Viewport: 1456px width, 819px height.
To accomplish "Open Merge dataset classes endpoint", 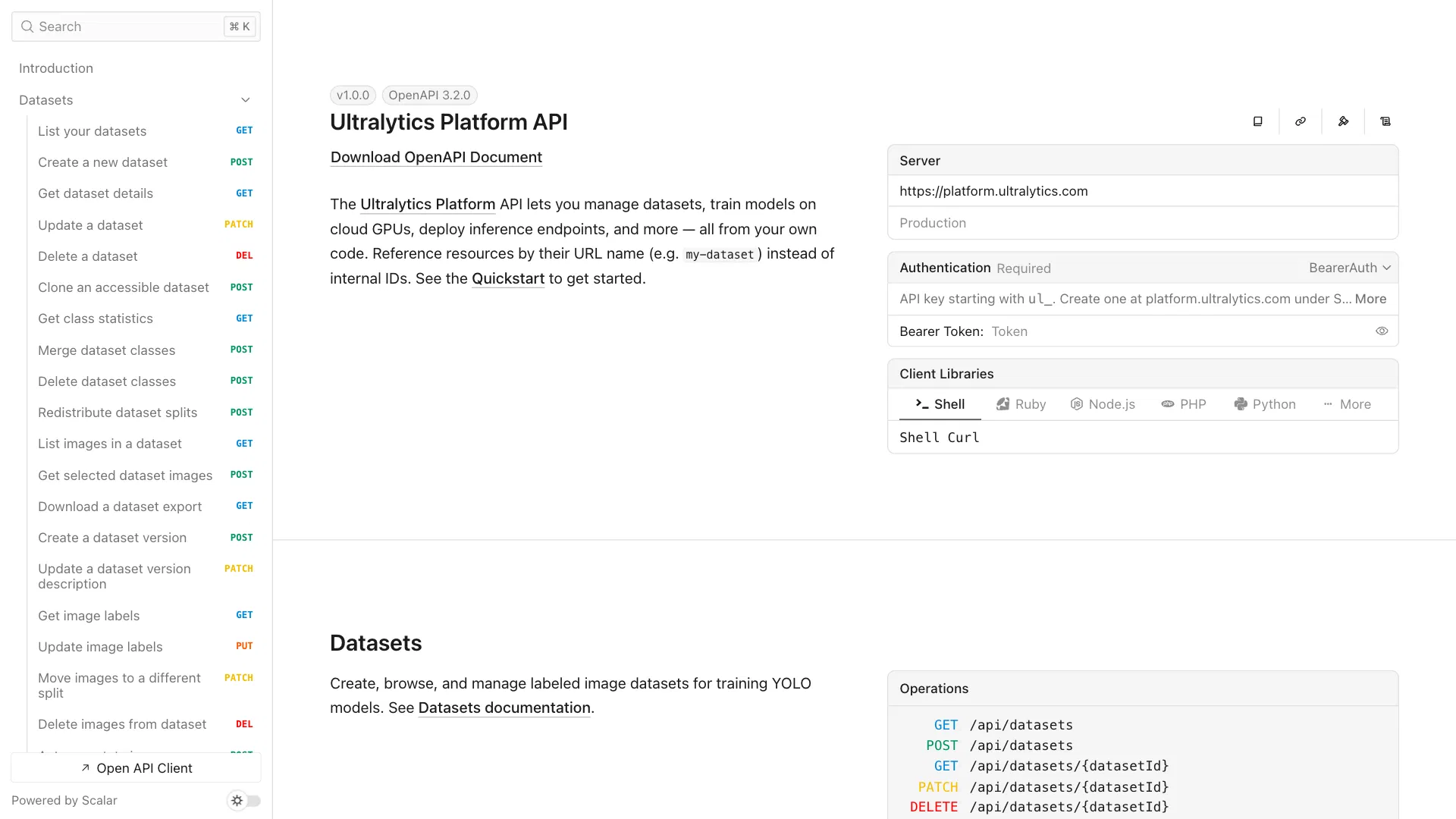I will [x=146, y=350].
